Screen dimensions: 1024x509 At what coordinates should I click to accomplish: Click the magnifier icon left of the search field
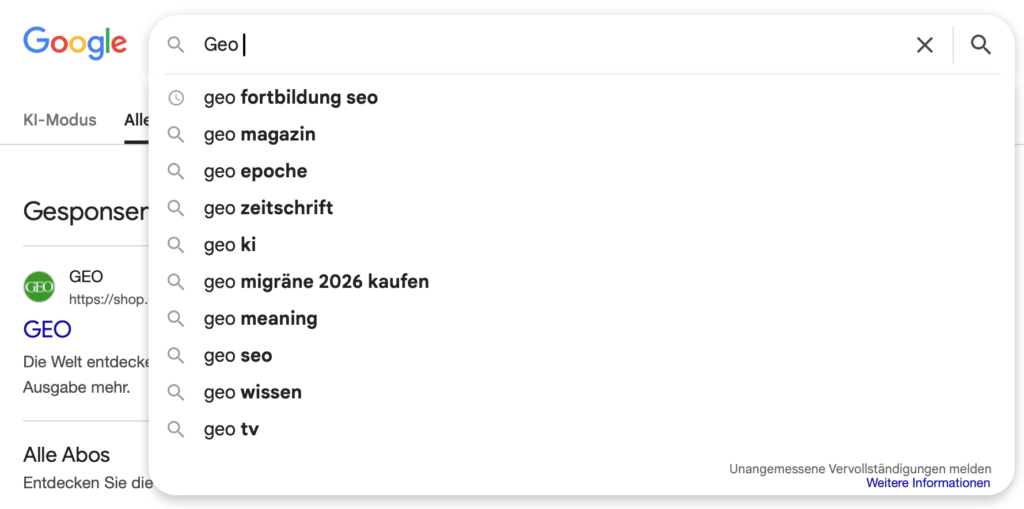176,45
